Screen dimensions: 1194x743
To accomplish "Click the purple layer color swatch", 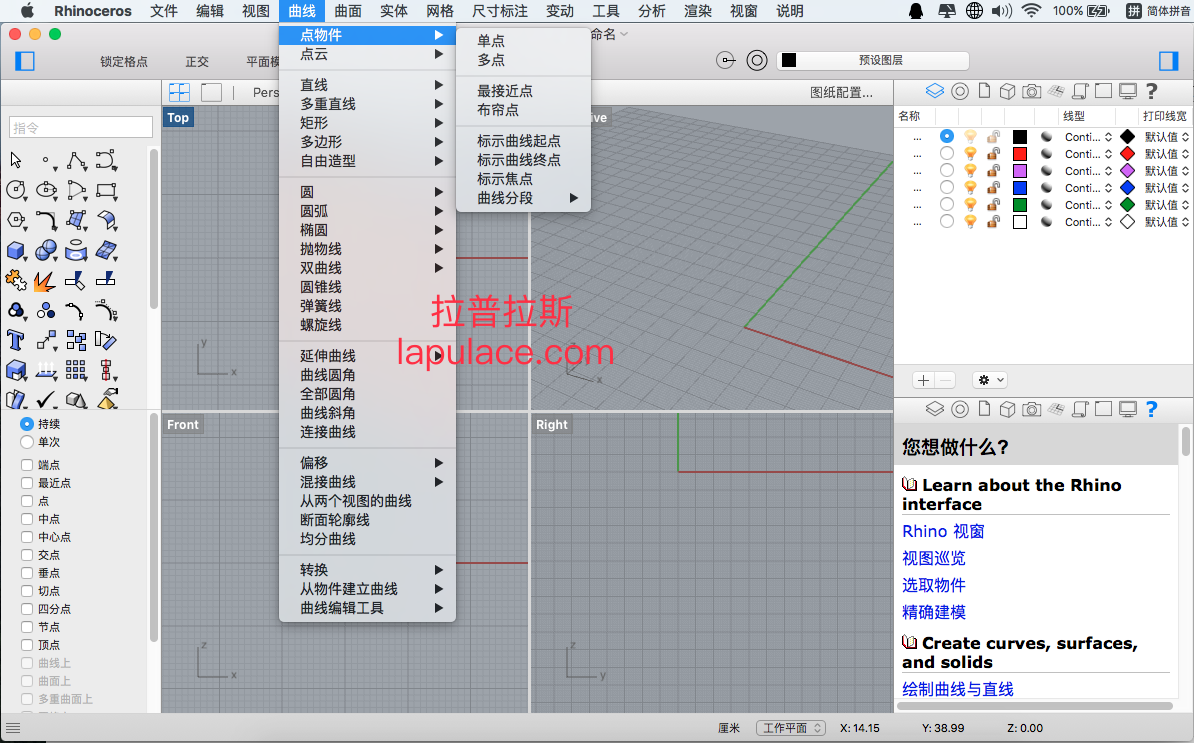I will [x=1020, y=171].
